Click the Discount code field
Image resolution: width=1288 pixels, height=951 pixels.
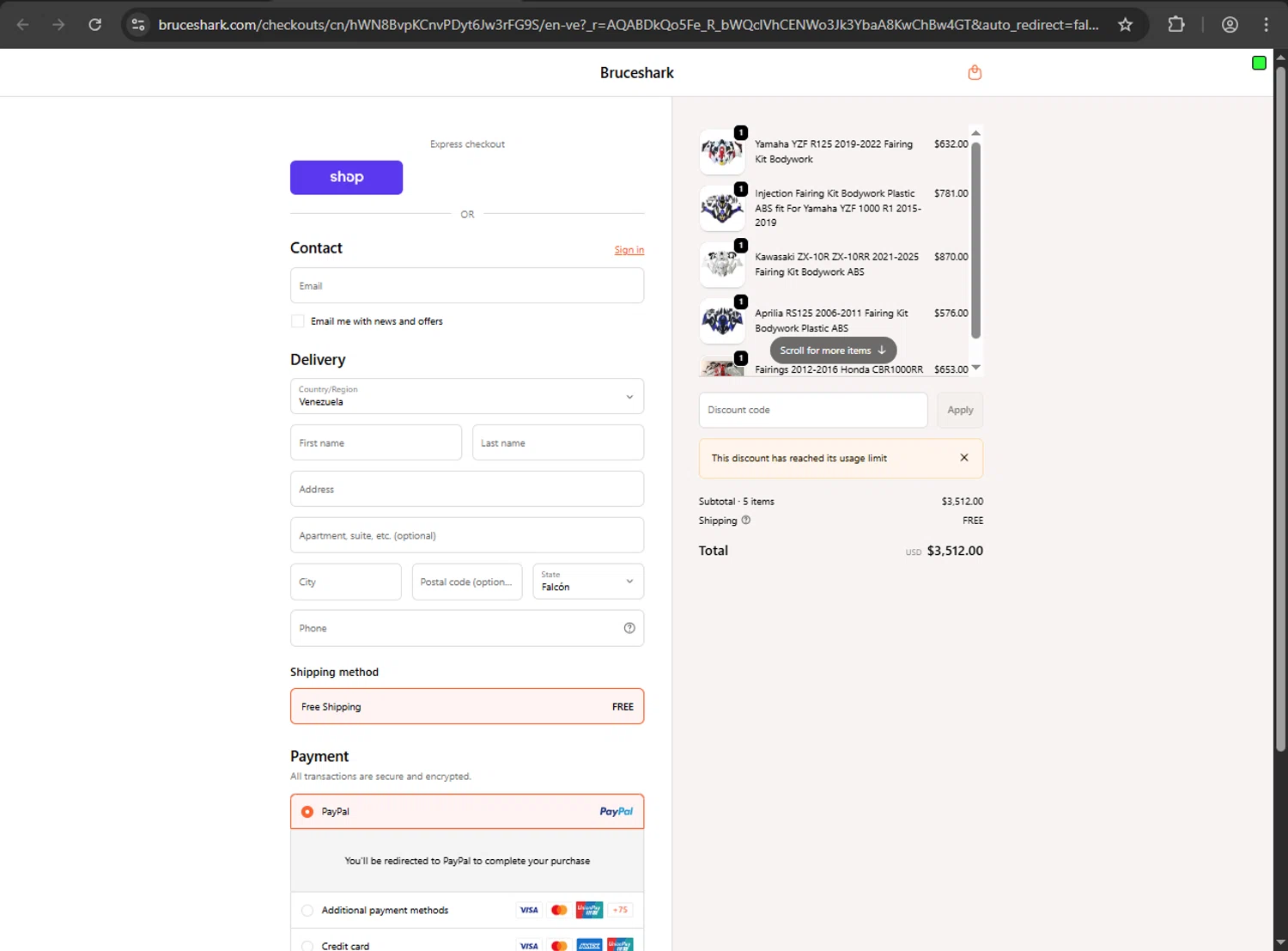point(813,410)
